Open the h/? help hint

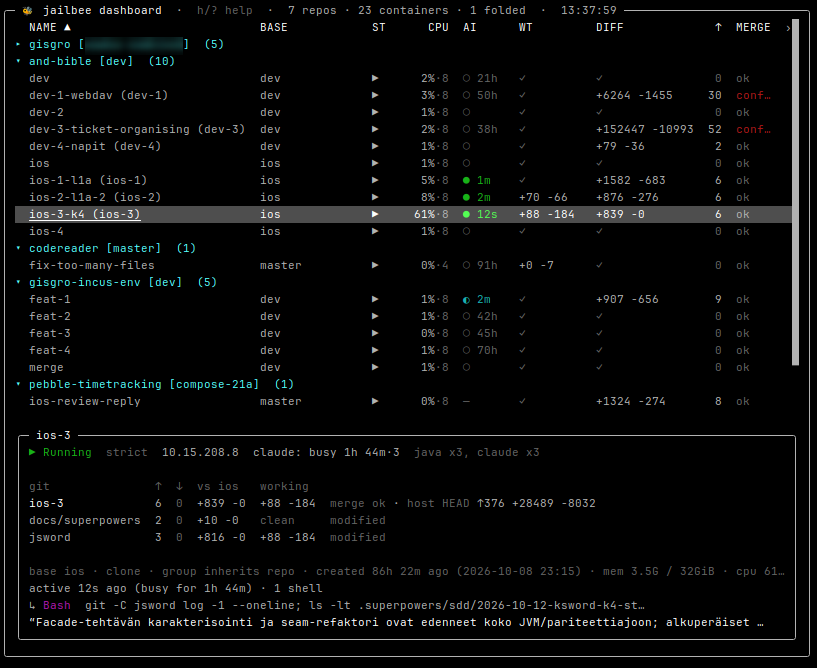225,10
